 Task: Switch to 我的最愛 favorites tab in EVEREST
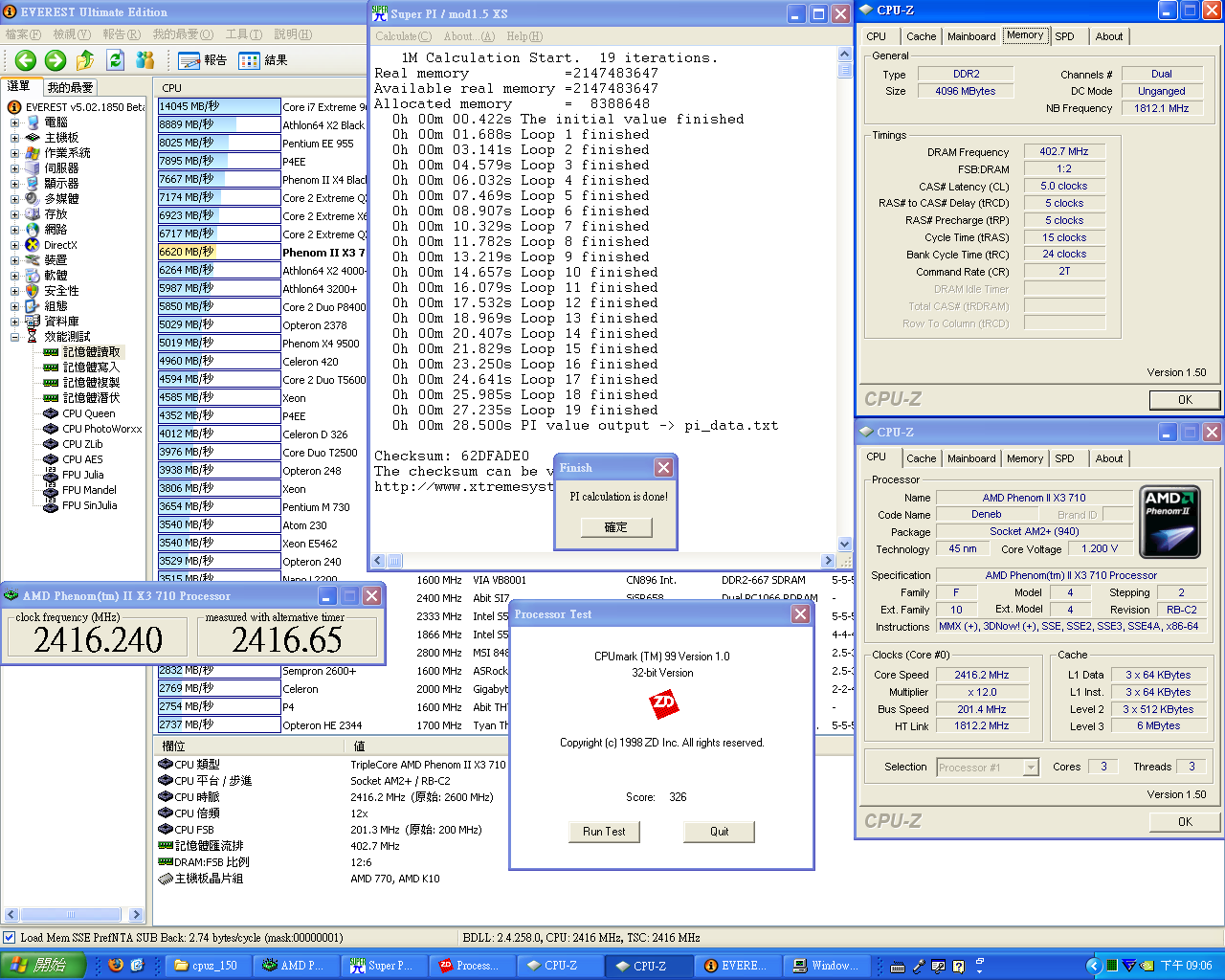point(70,87)
